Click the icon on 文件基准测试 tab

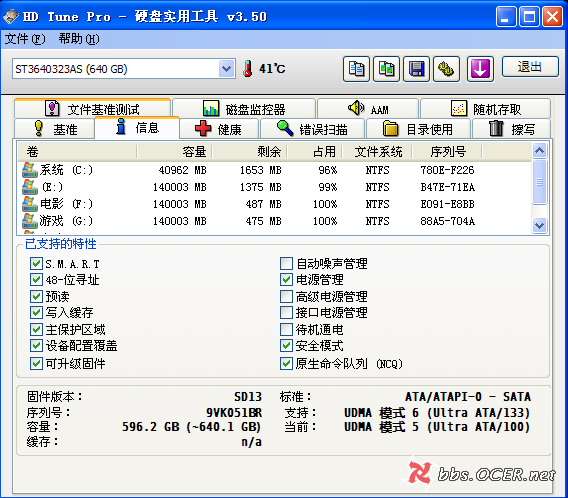point(52,108)
